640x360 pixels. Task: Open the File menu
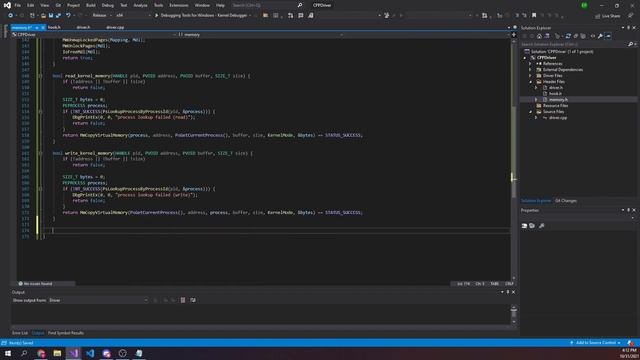(x=18, y=5)
